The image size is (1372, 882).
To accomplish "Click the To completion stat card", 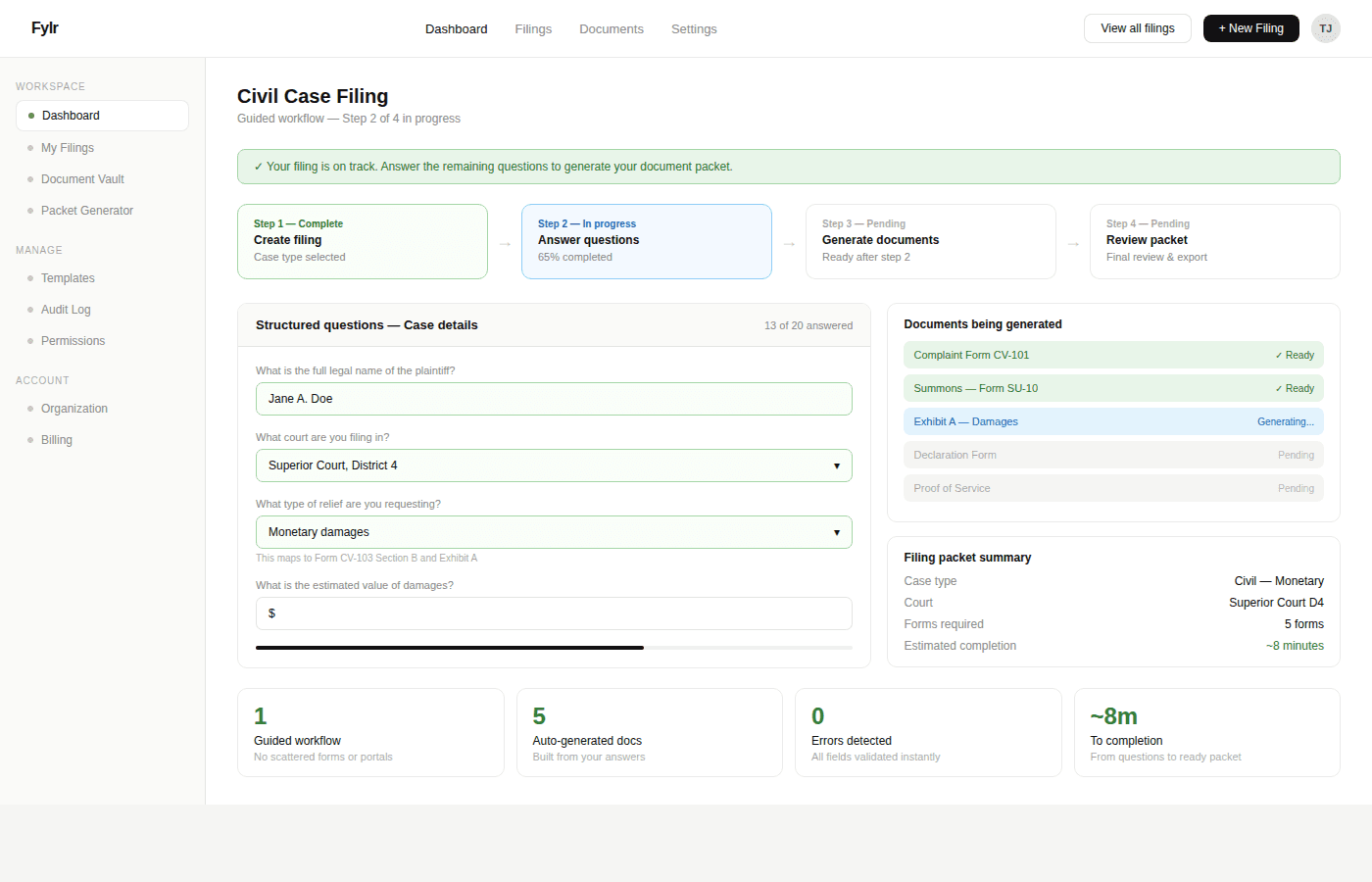I will click(1207, 733).
